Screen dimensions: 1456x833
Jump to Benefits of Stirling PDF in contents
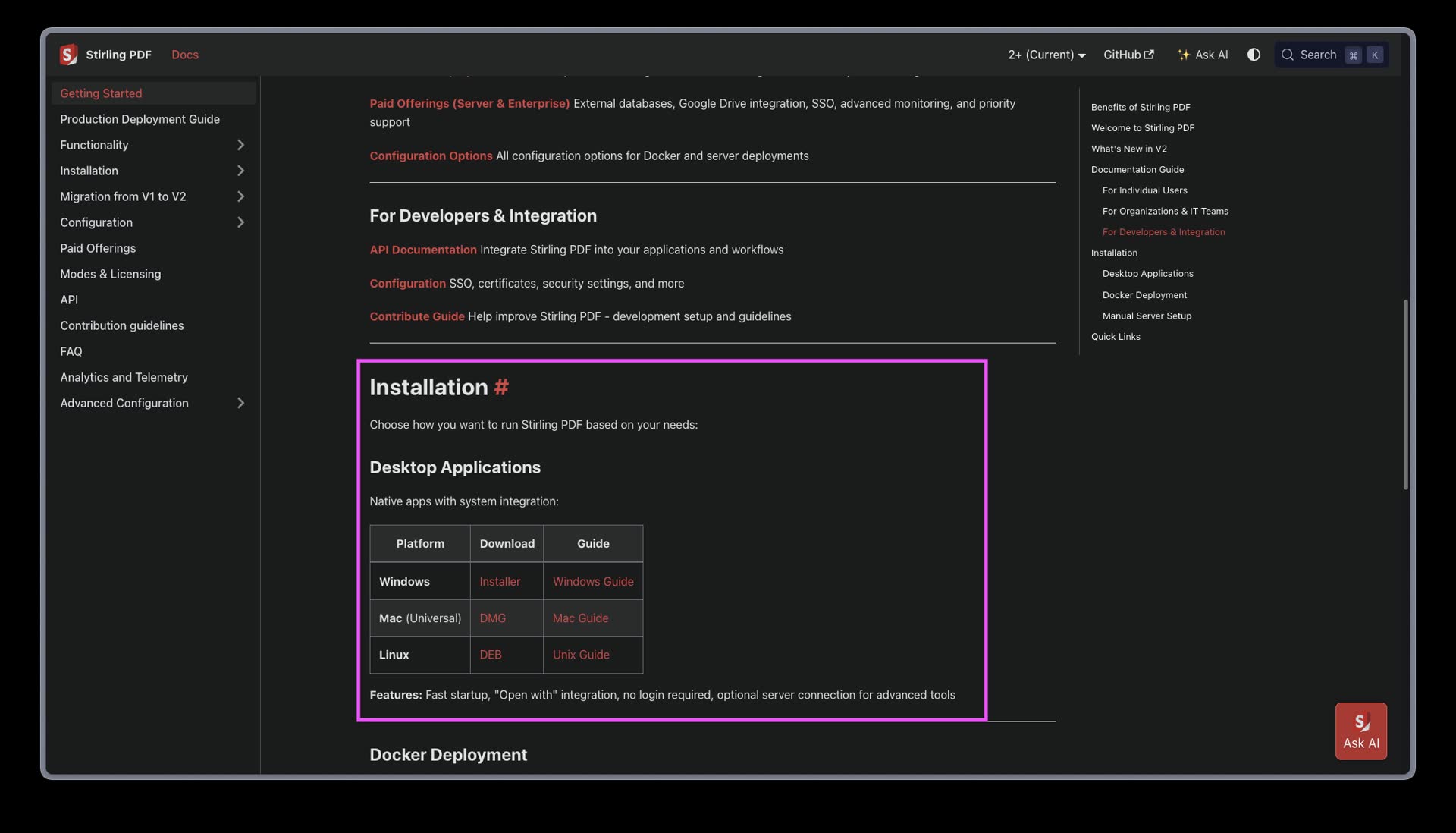[x=1141, y=107]
